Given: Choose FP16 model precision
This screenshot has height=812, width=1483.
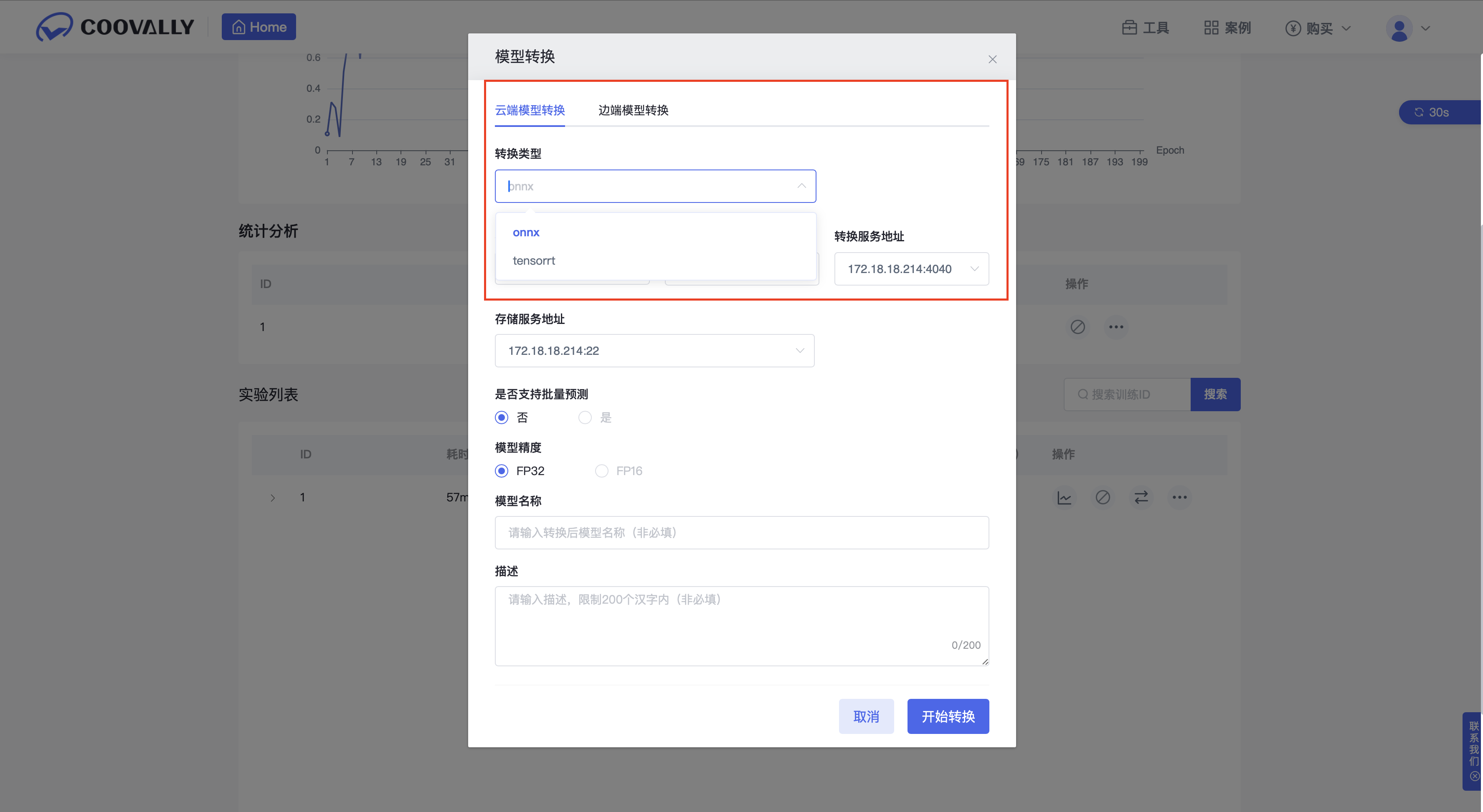Looking at the screenshot, I should point(602,471).
